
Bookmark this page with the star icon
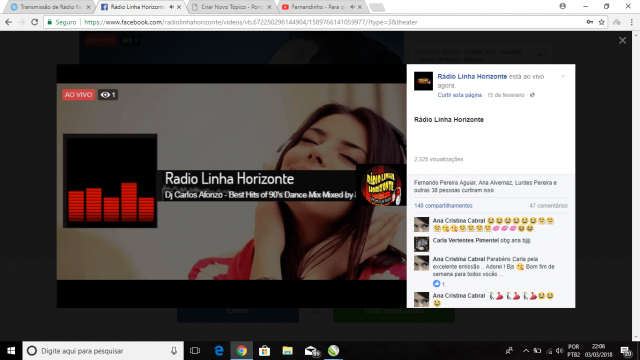(601, 22)
